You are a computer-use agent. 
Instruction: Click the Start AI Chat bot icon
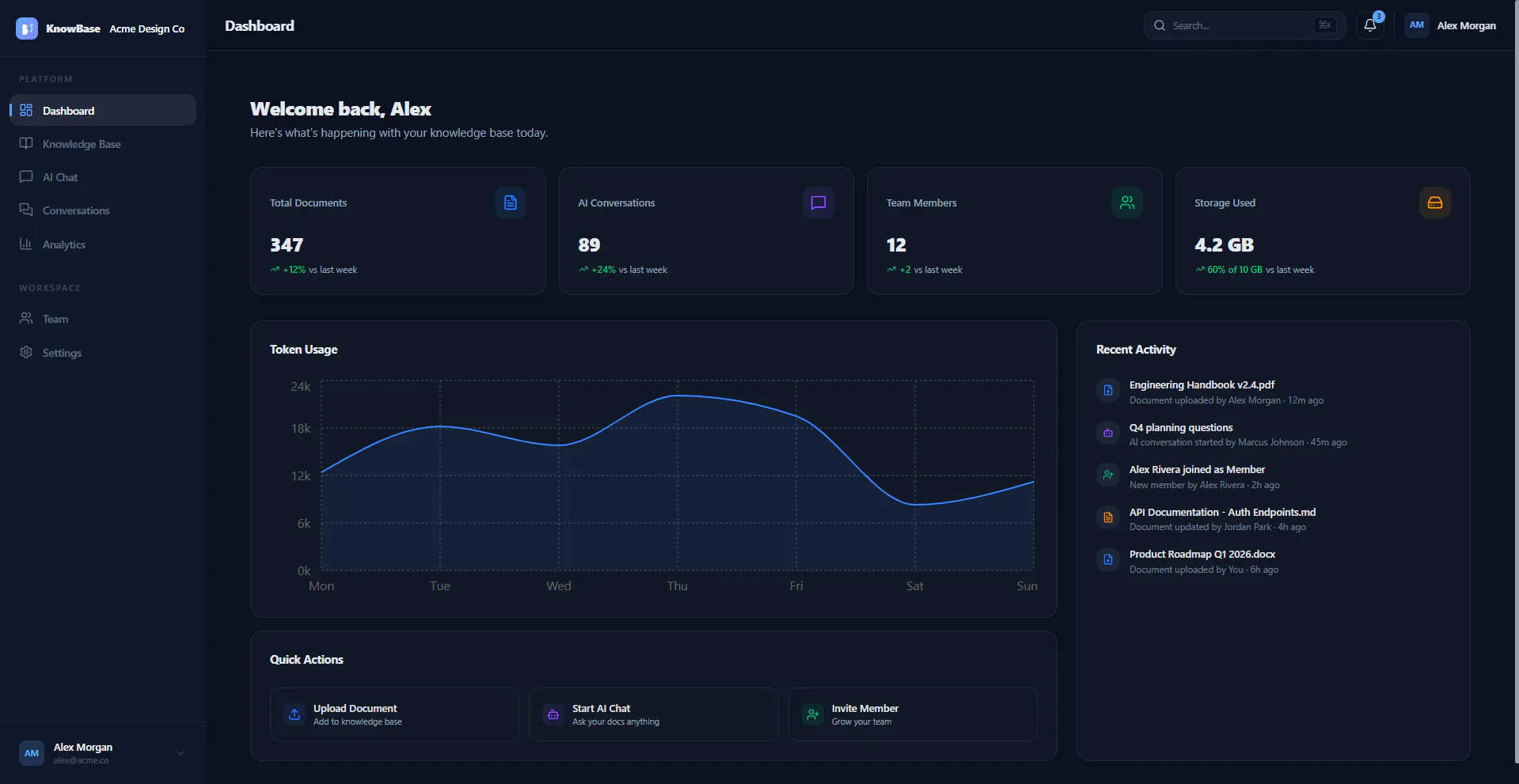553,714
